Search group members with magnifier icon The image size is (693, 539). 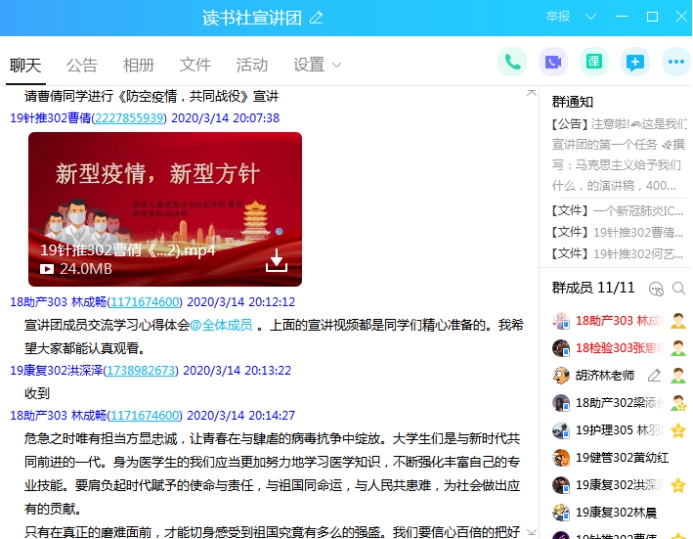(x=679, y=288)
